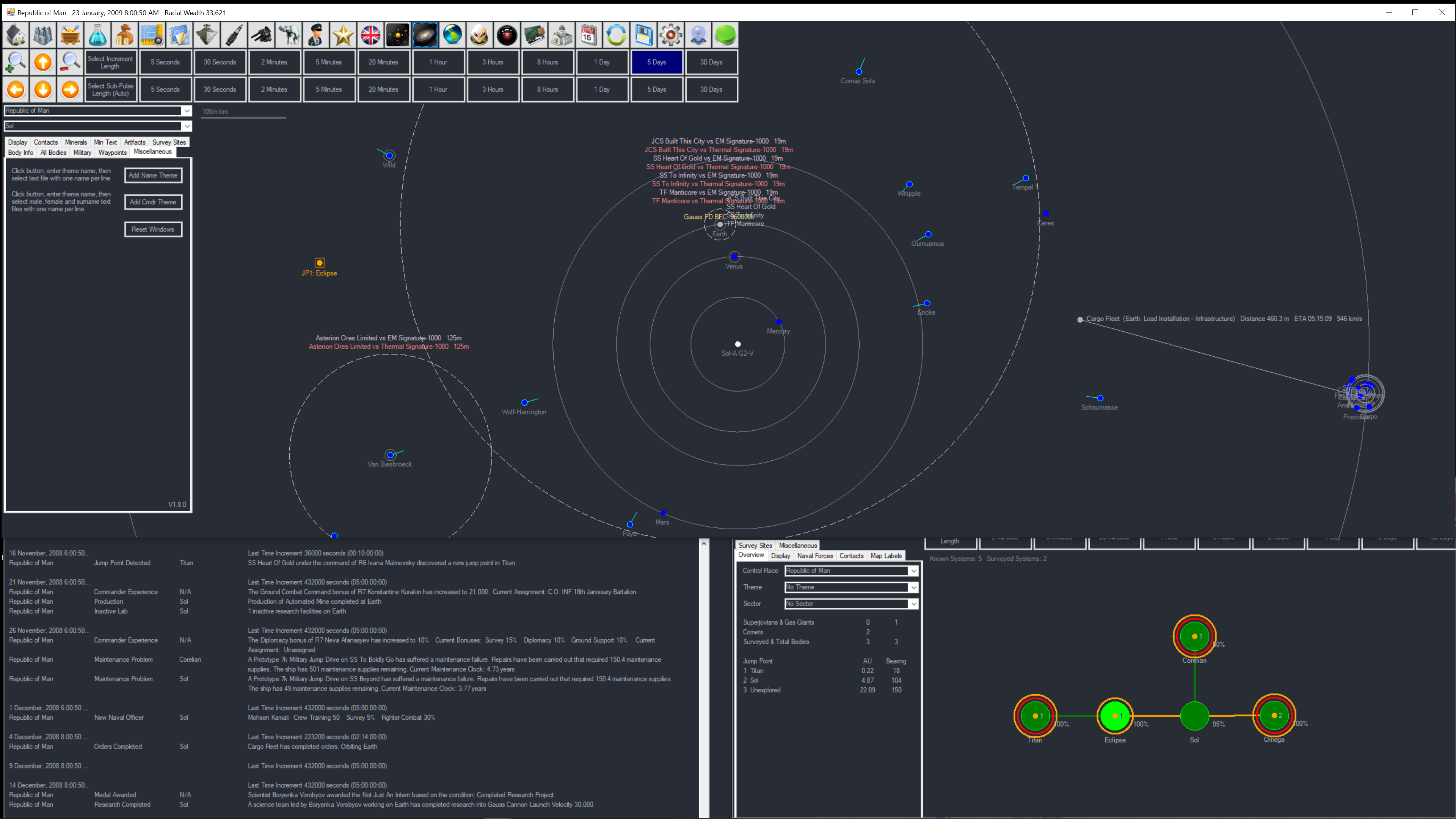Image resolution: width=1456 pixels, height=819 pixels.
Task: Switch to the Minerals tab
Action: tap(76, 143)
